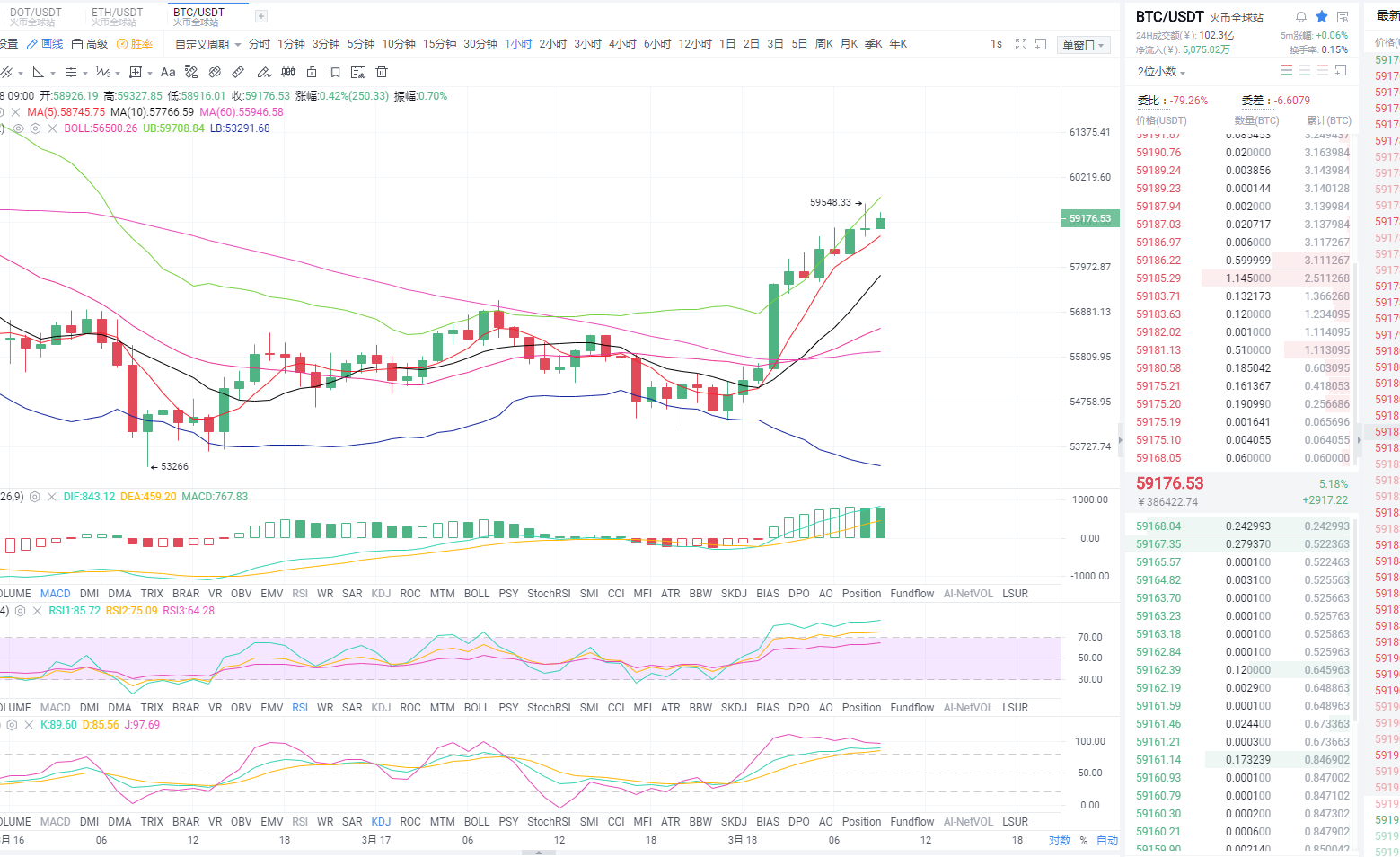Screen dimensions: 1400x857
Task: Click the screenshot annotate icon in drawing toolbar
Action: point(357,72)
